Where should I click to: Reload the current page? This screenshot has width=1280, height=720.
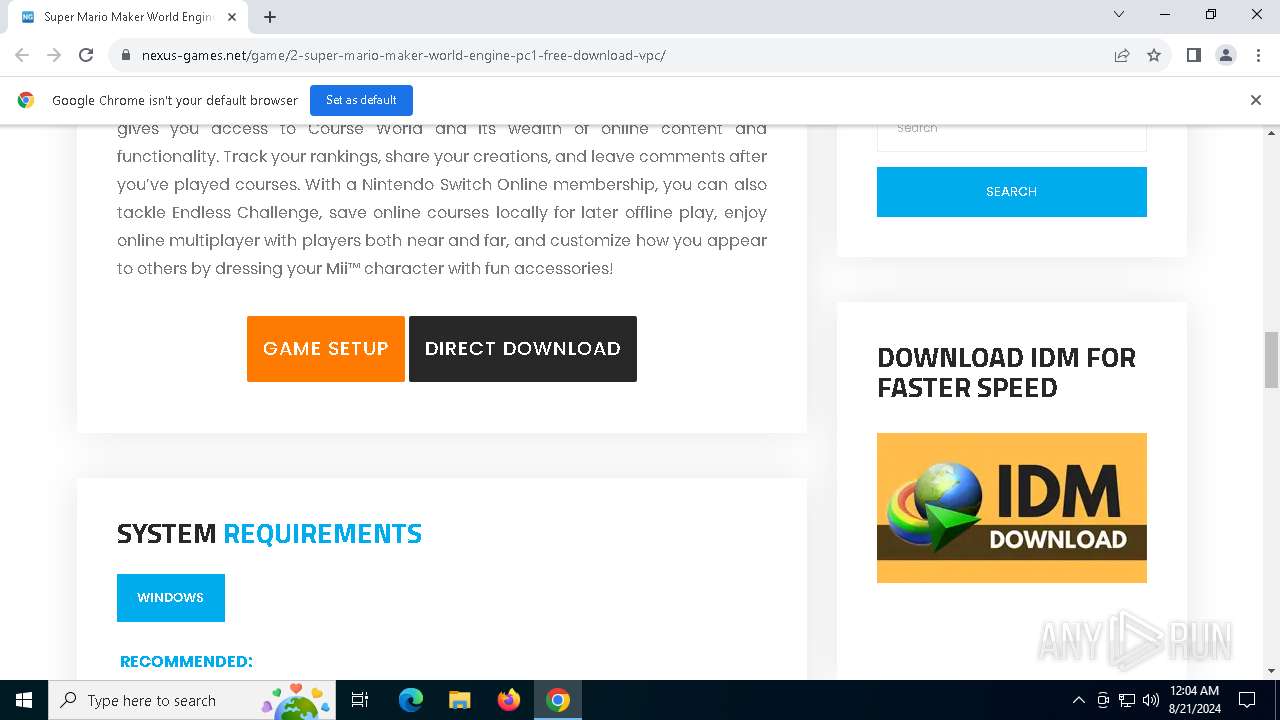[86, 55]
